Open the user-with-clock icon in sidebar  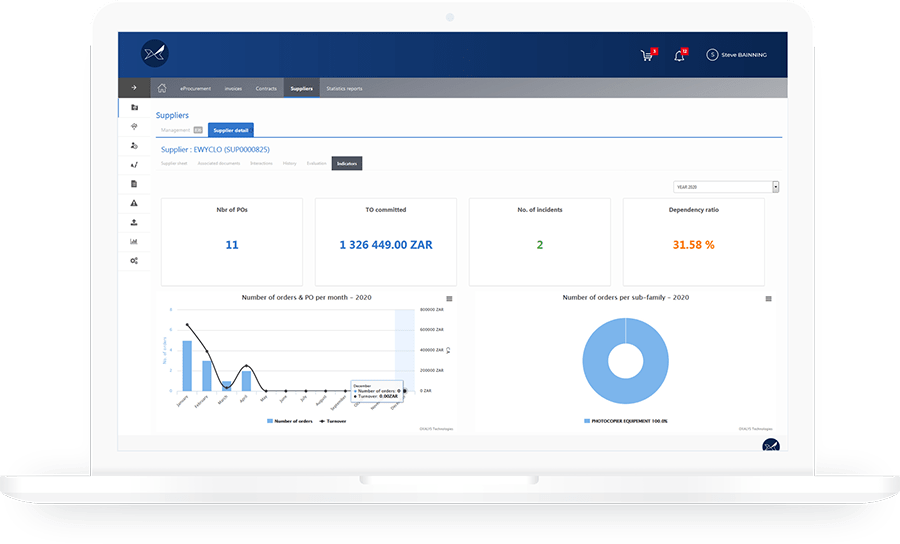[134, 146]
